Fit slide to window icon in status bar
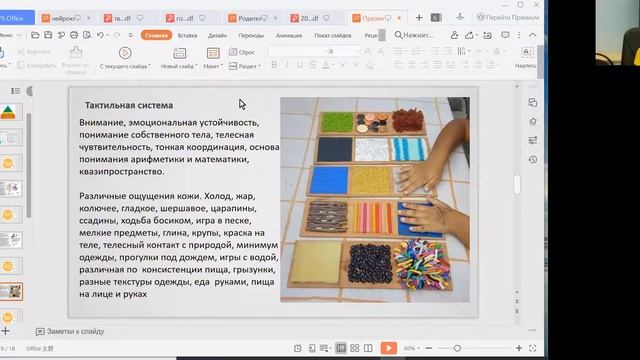 tap(532, 348)
